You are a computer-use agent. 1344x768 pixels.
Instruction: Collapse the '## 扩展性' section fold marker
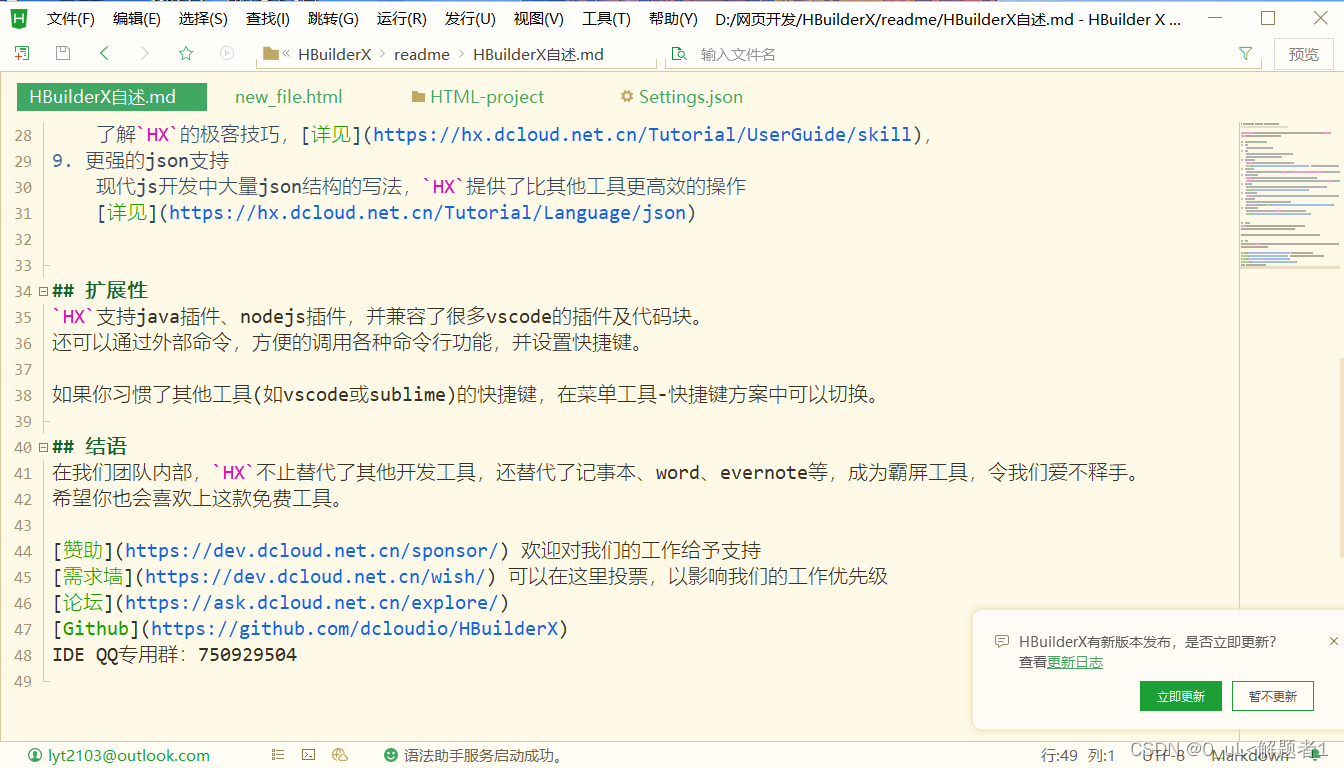coord(43,291)
